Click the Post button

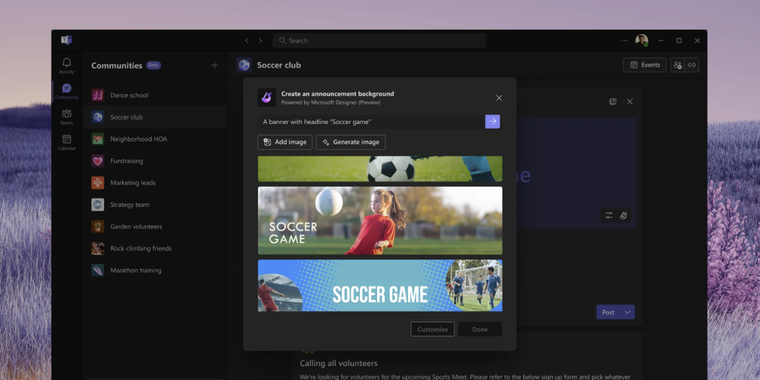(608, 312)
